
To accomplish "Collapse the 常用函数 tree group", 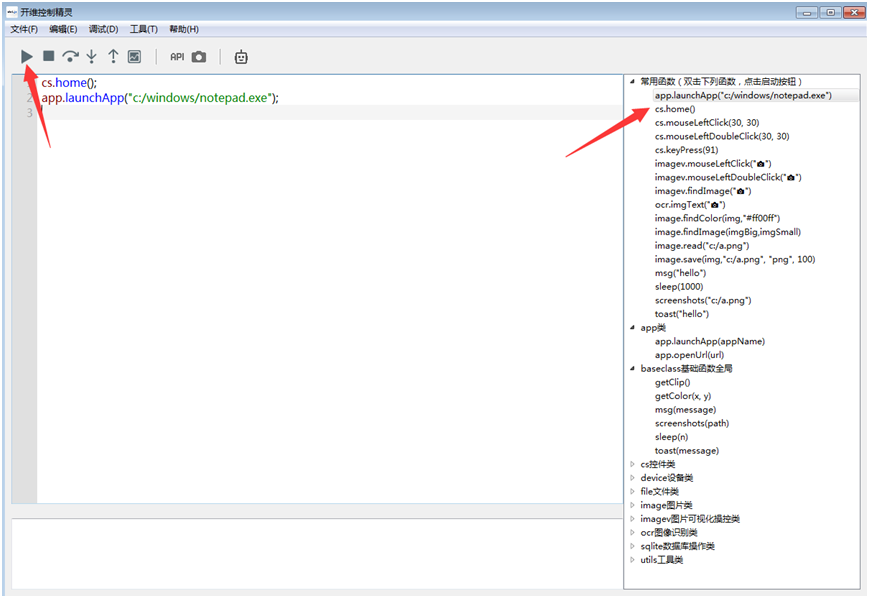I will point(632,81).
